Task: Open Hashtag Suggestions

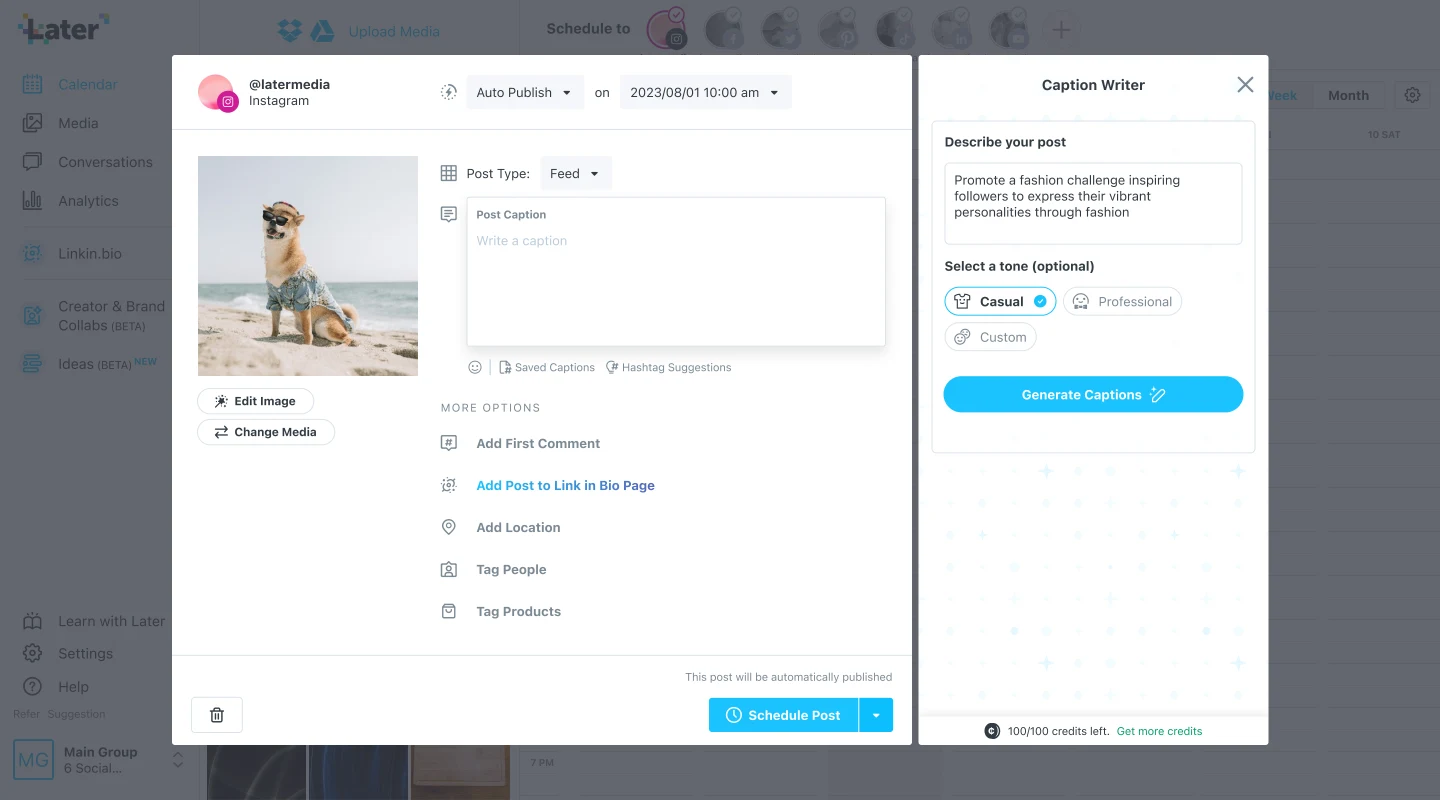Action: (668, 367)
